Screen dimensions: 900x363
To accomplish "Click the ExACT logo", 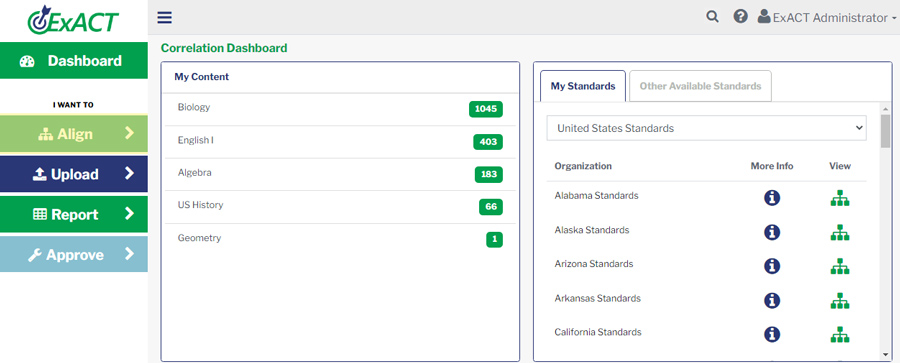I will [x=73, y=20].
